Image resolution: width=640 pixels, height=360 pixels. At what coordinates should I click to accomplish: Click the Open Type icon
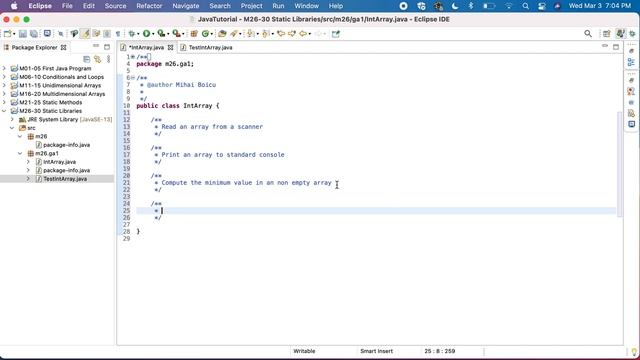coord(222,34)
